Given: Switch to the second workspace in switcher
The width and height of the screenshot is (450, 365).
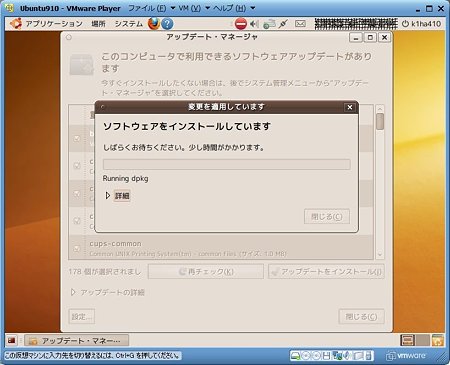Looking at the screenshot, I should [x=423, y=340].
